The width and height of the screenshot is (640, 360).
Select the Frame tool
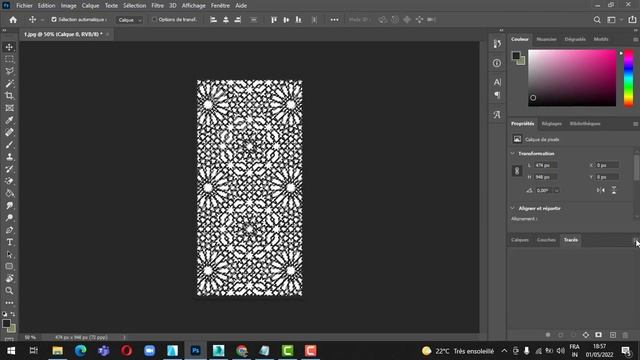point(9,108)
